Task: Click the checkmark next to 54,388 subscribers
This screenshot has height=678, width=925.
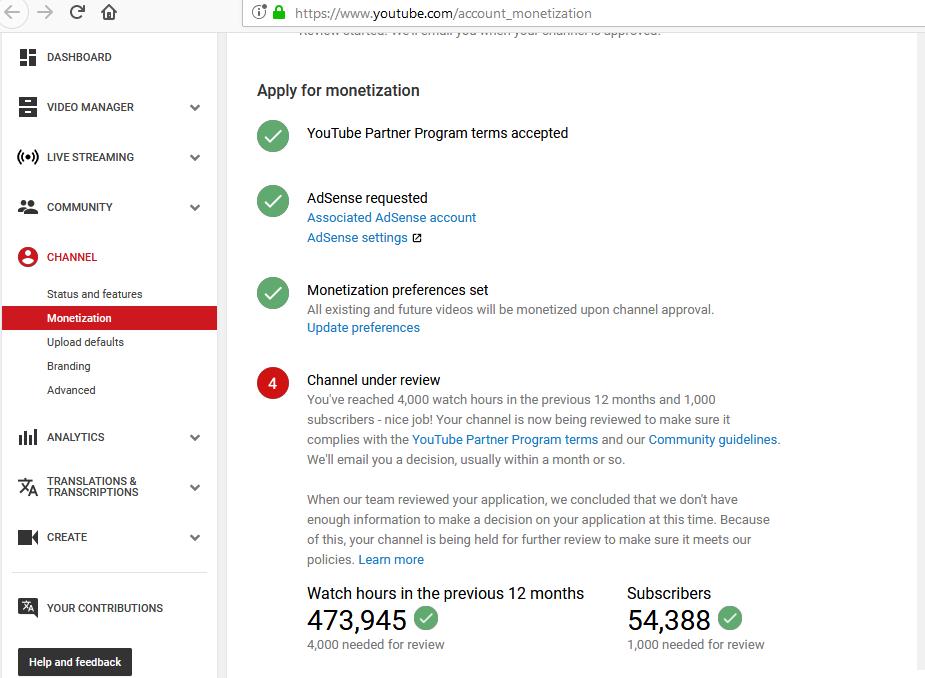Action: coord(730,618)
